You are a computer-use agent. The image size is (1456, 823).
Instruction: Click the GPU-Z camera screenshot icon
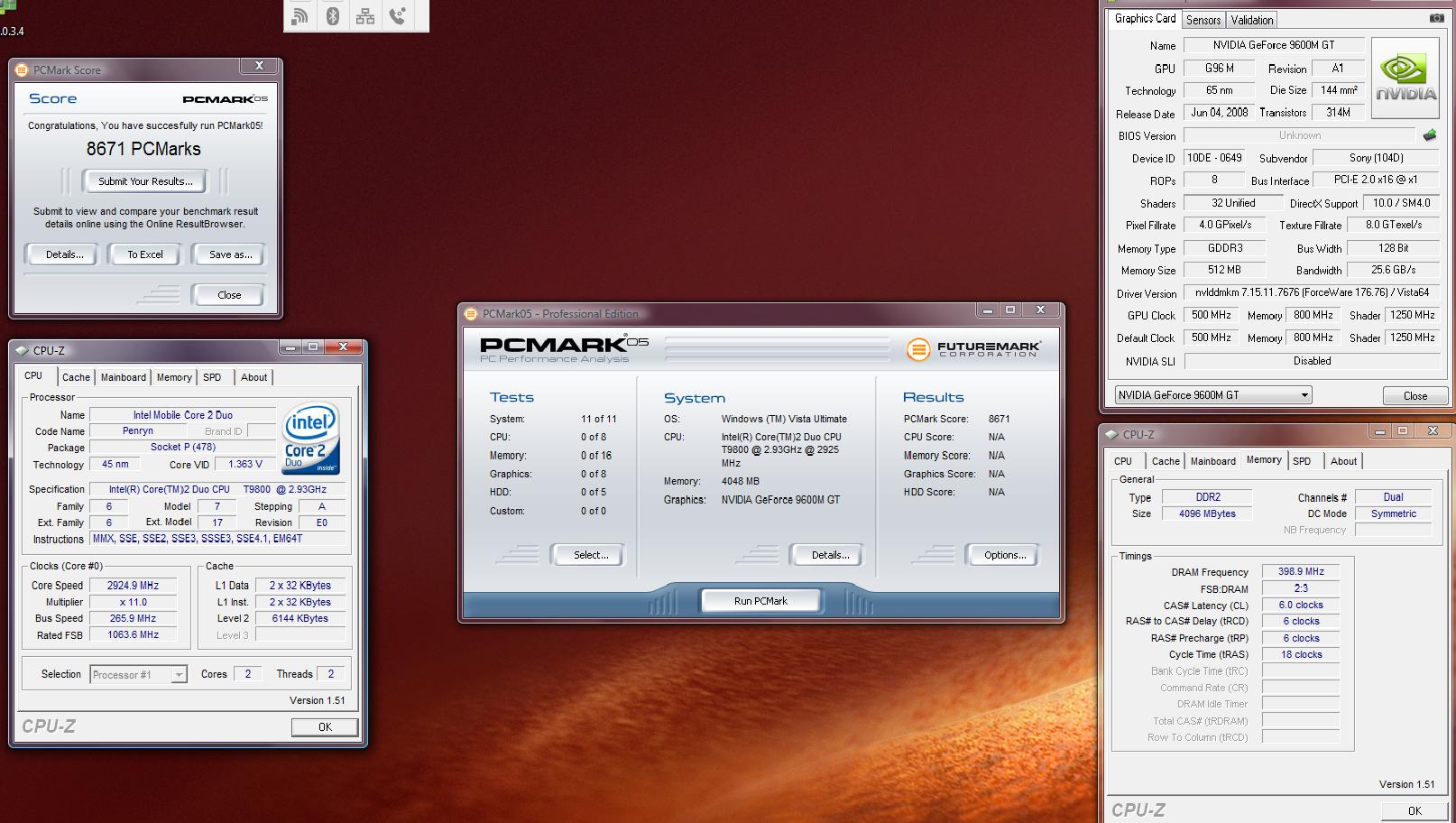point(1436,18)
